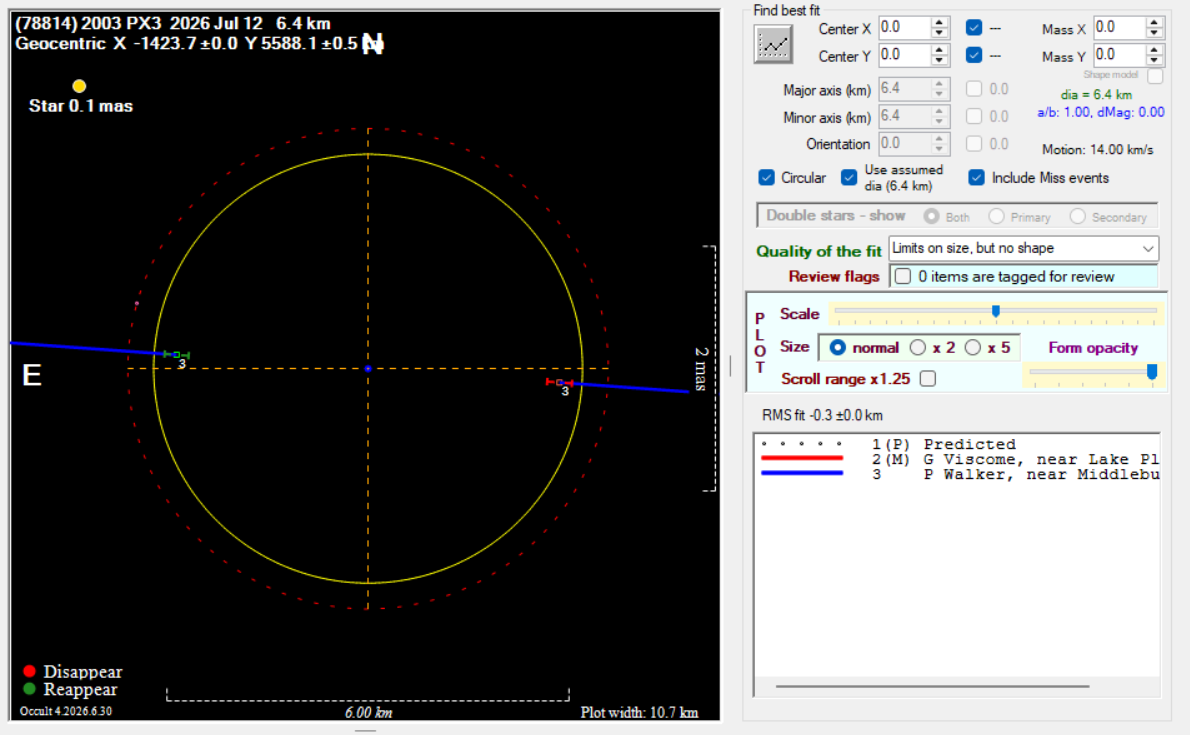
Task: Click the Find best fit graph icon button
Action: pos(773,44)
